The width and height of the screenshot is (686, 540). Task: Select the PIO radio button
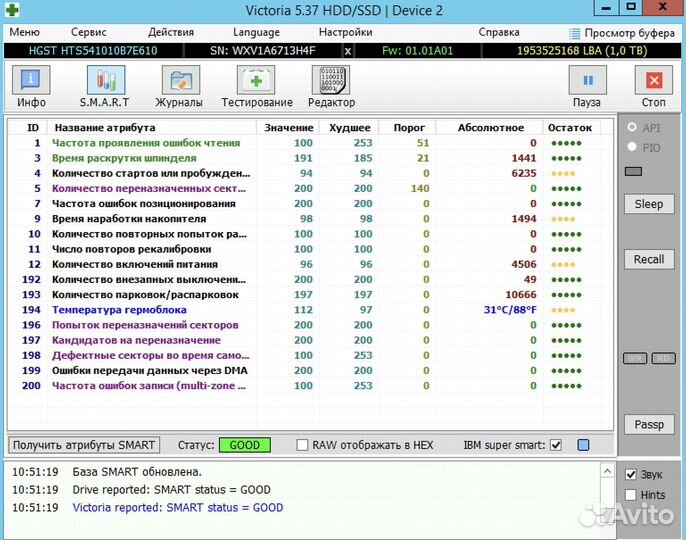click(631, 147)
